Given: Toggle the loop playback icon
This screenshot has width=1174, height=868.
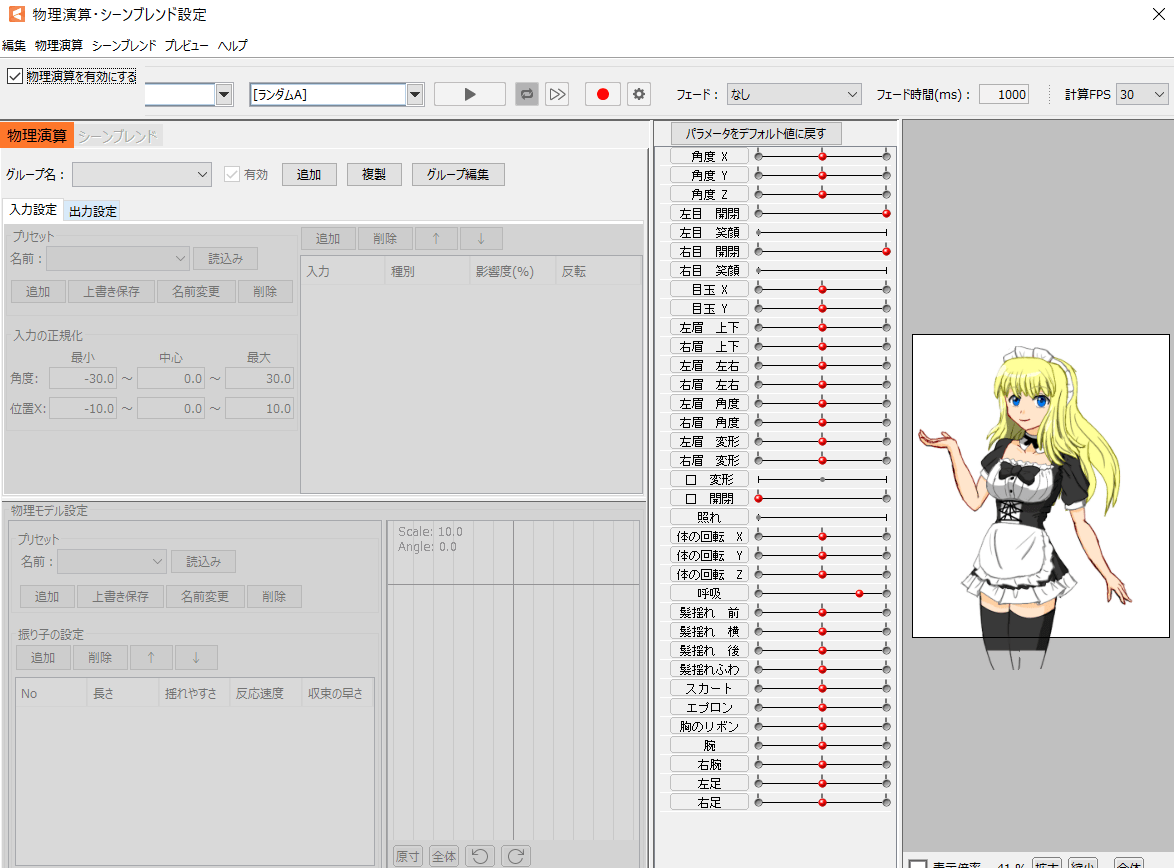Looking at the screenshot, I should click(527, 93).
